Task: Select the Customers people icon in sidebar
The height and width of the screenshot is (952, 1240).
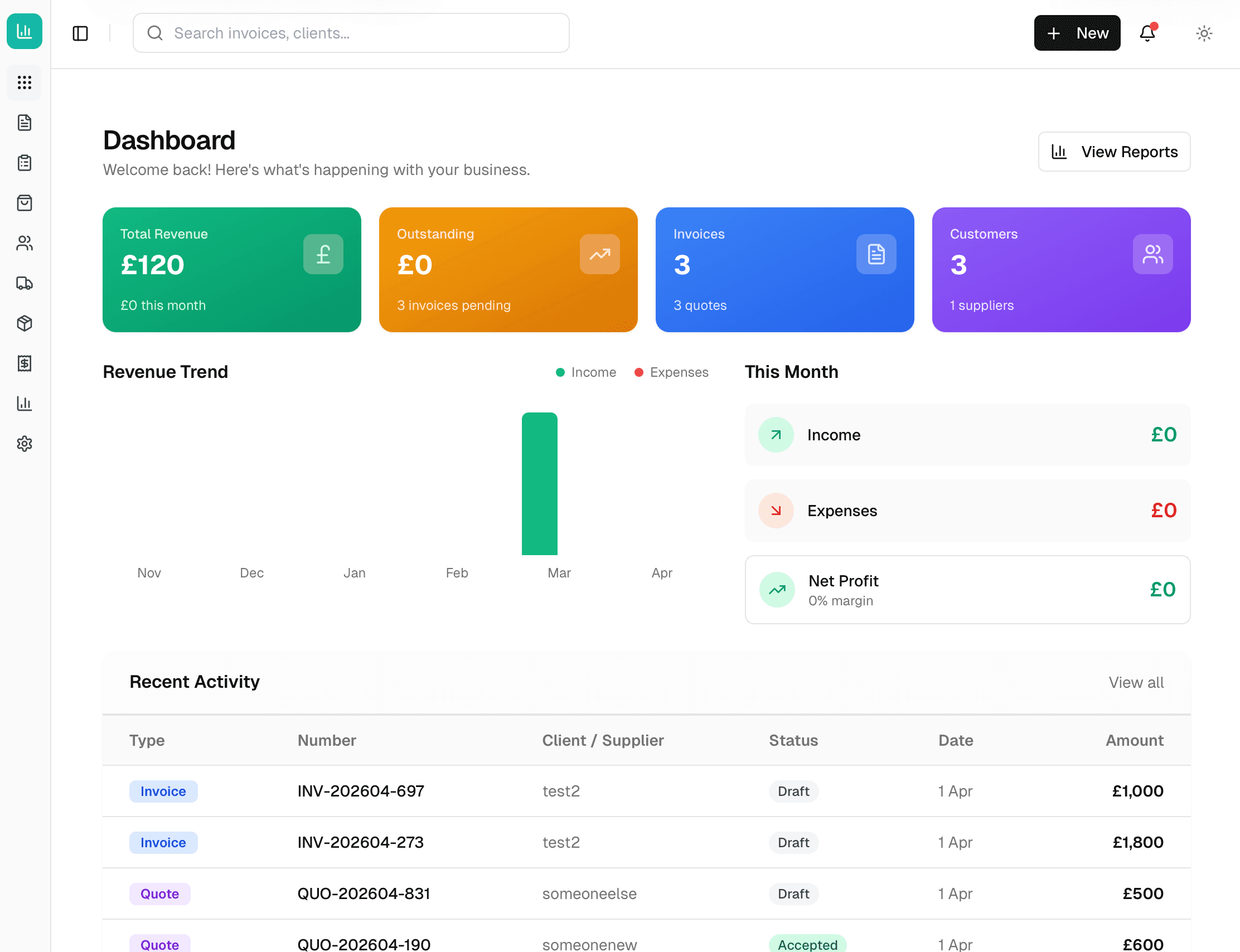Action: [24, 243]
